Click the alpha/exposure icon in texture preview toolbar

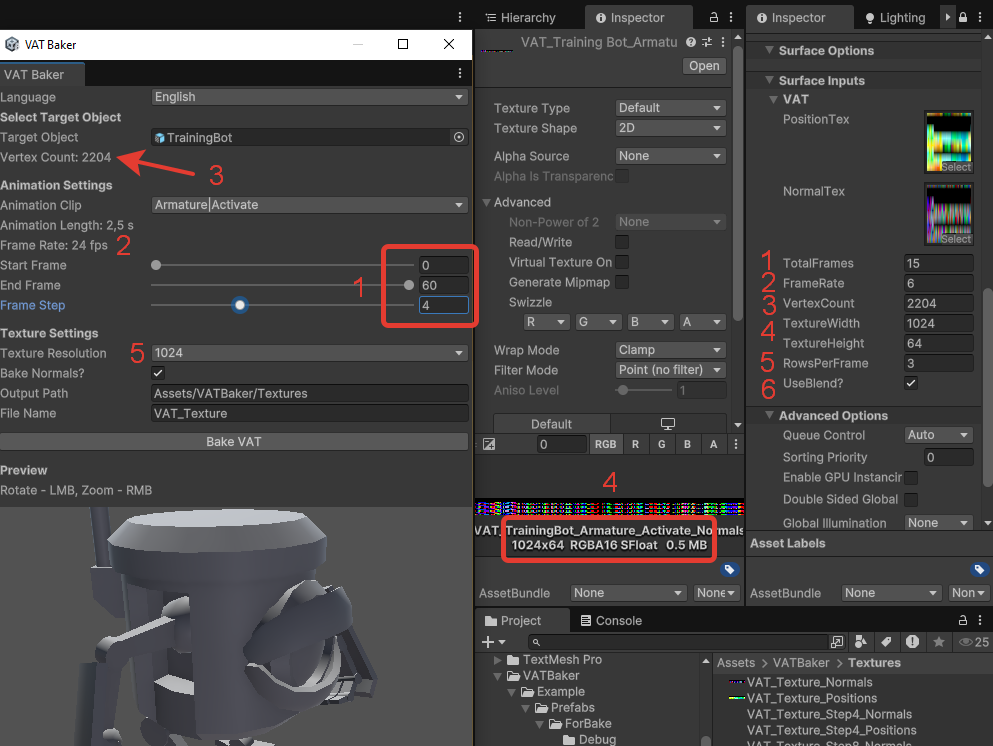(x=489, y=444)
